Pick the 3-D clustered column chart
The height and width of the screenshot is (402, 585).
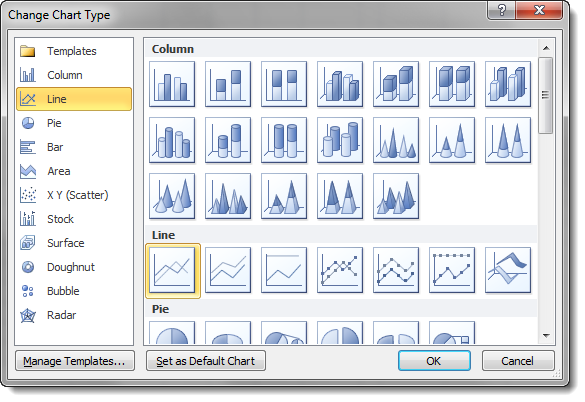point(340,84)
